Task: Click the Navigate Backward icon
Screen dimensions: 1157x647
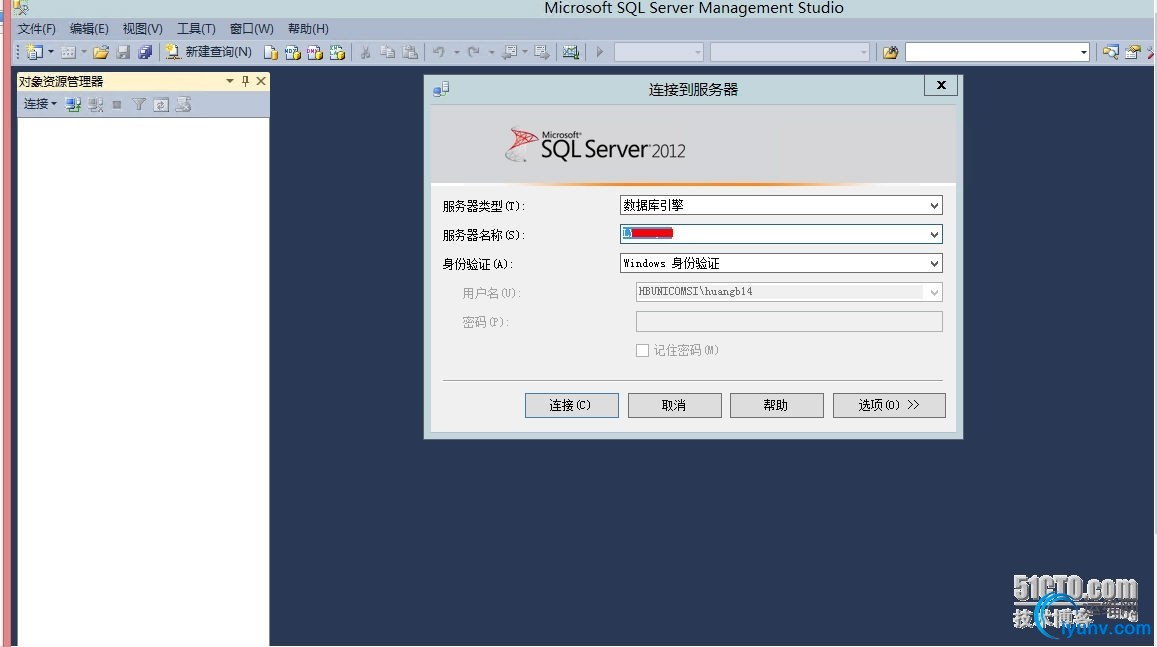Action: pos(509,52)
